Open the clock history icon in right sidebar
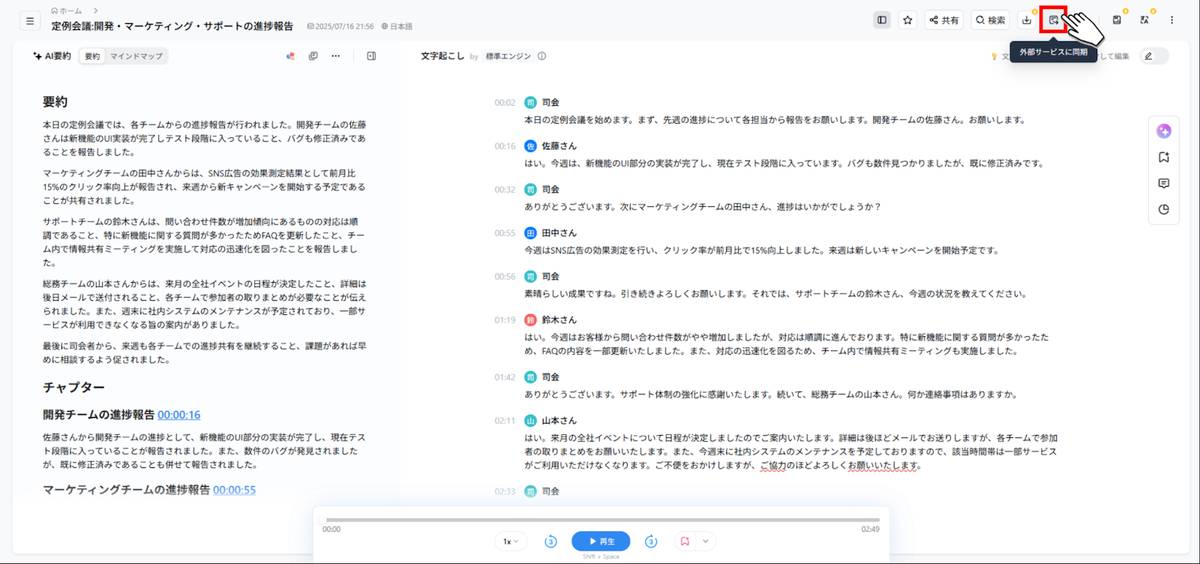The image size is (1200, 564). (x=1164, y=210)
